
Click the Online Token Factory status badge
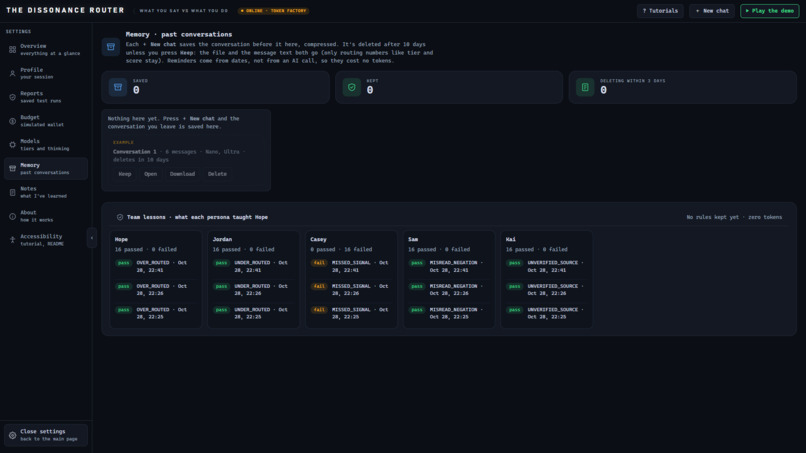[x=273, y=11]
